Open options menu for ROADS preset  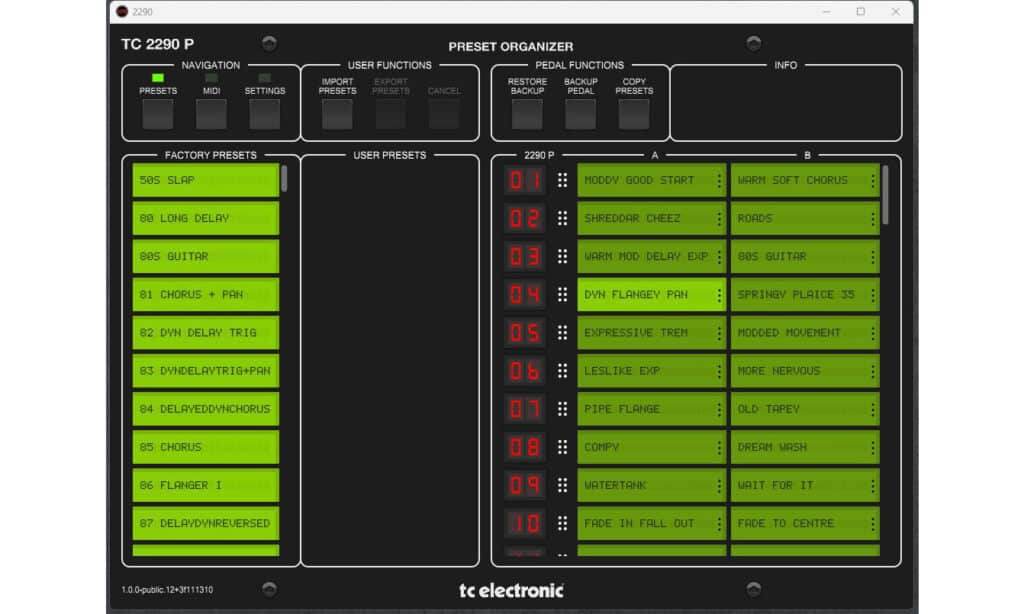point(872,218)
